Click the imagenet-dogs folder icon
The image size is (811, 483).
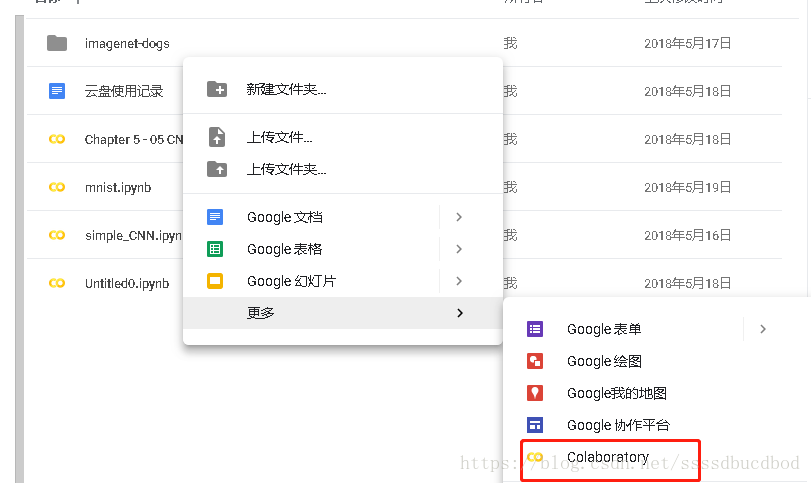tap(57, 43)
